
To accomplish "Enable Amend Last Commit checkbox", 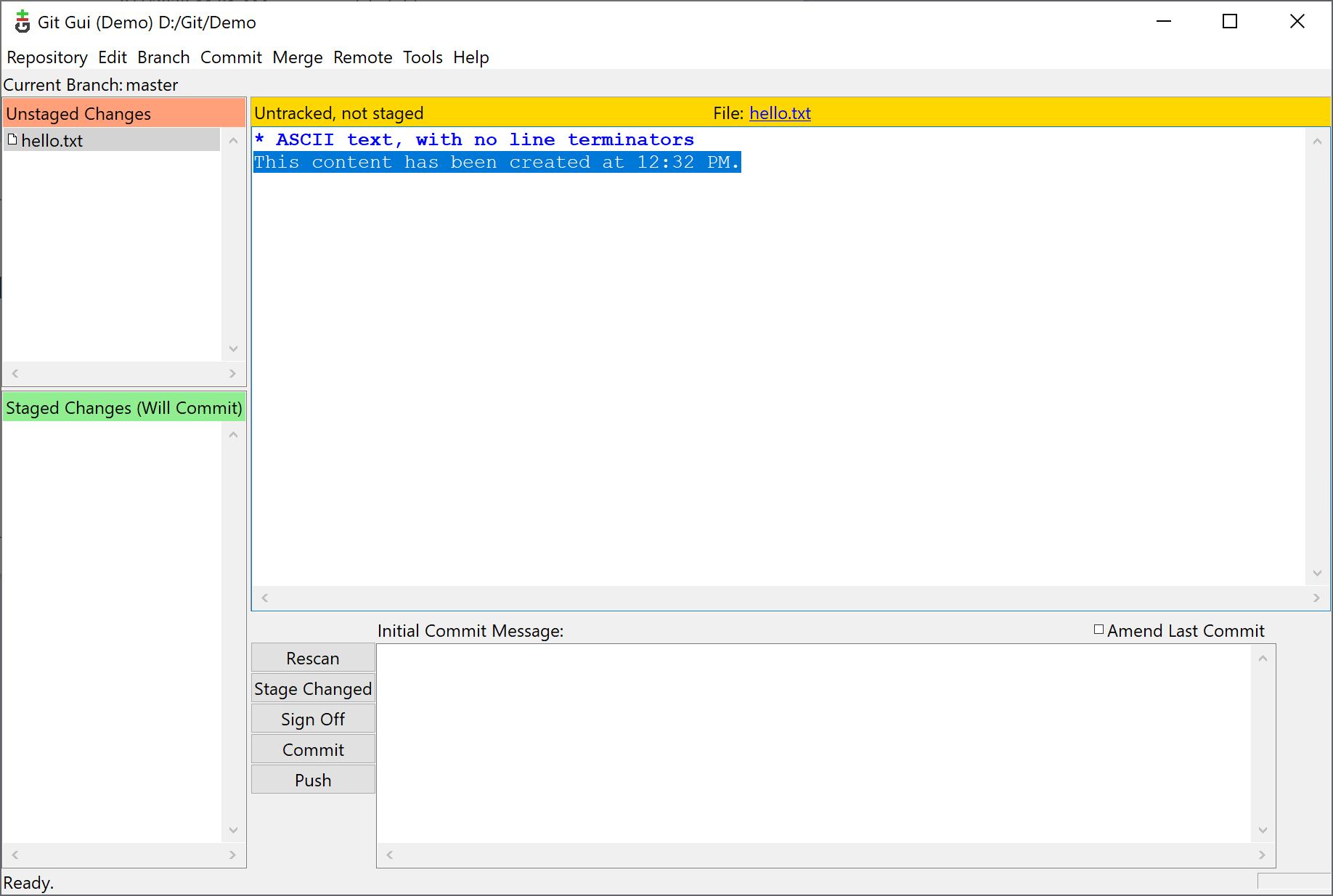I will tap(1098, 630).
